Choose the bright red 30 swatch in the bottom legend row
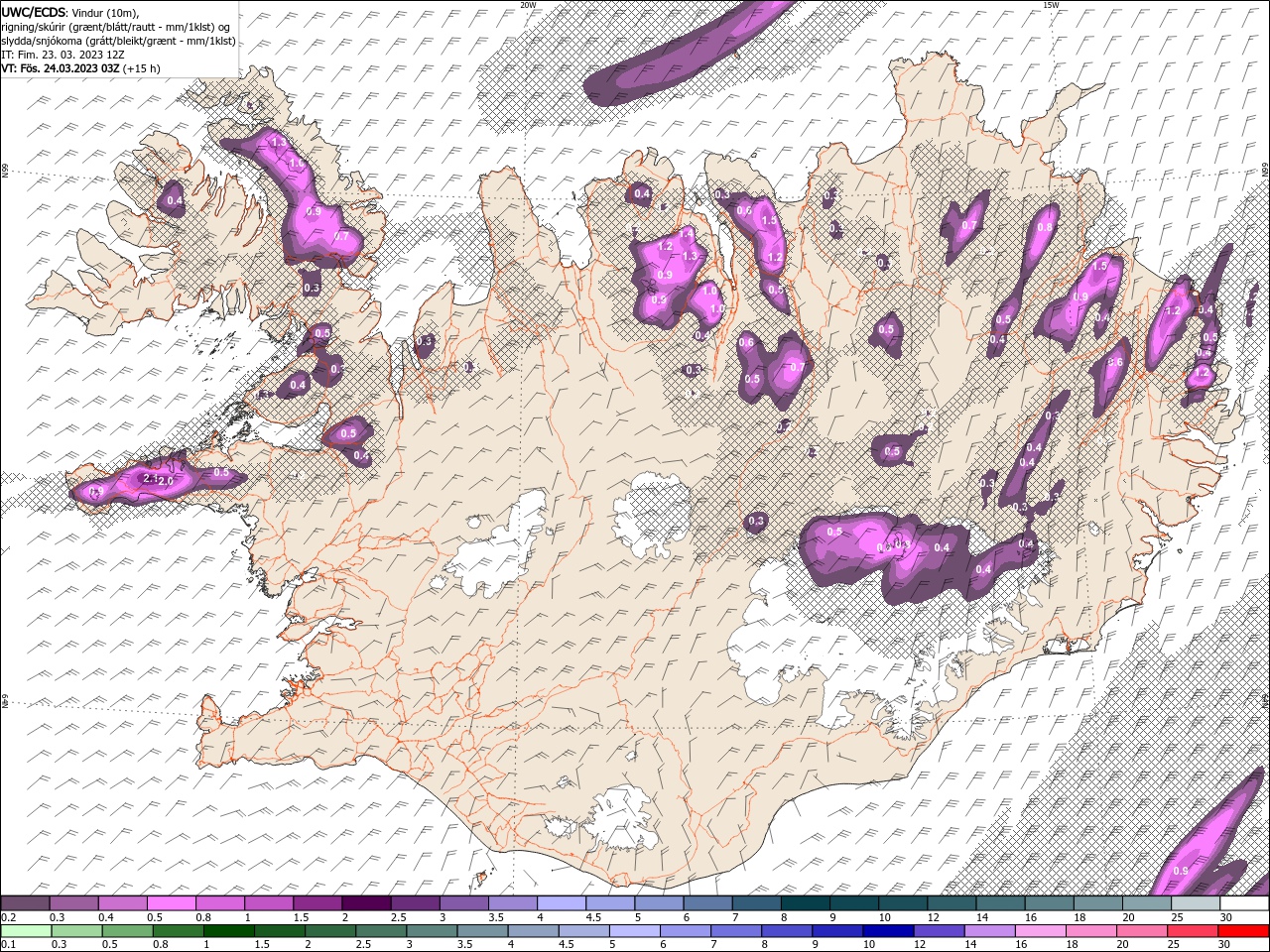The height and width of the screenshot is (952, 1270). 1244,931
